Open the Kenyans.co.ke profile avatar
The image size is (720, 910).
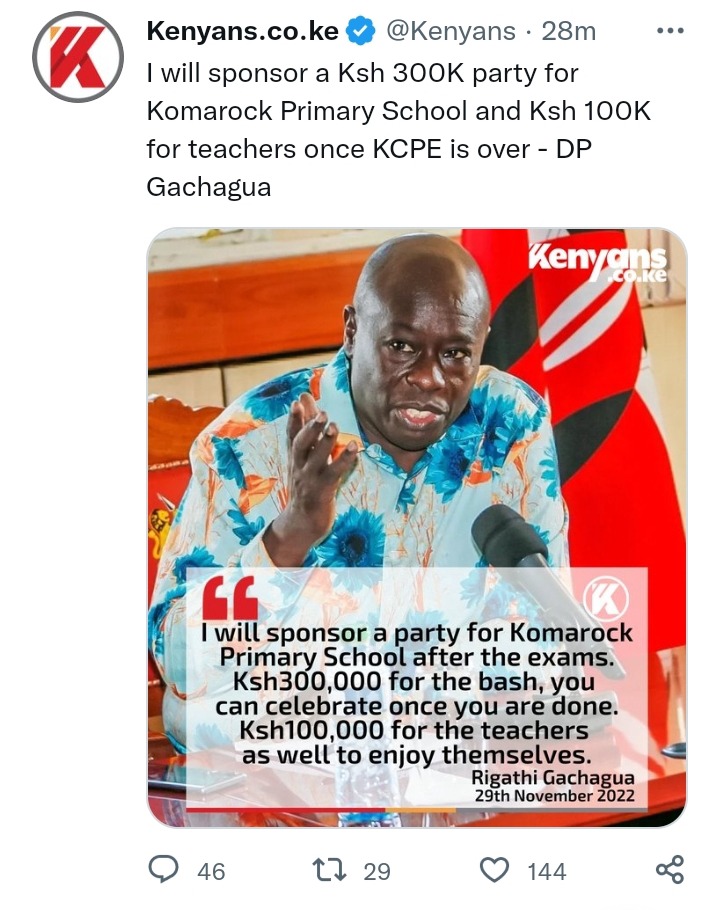pyautogui.click(x=77, y=57)
